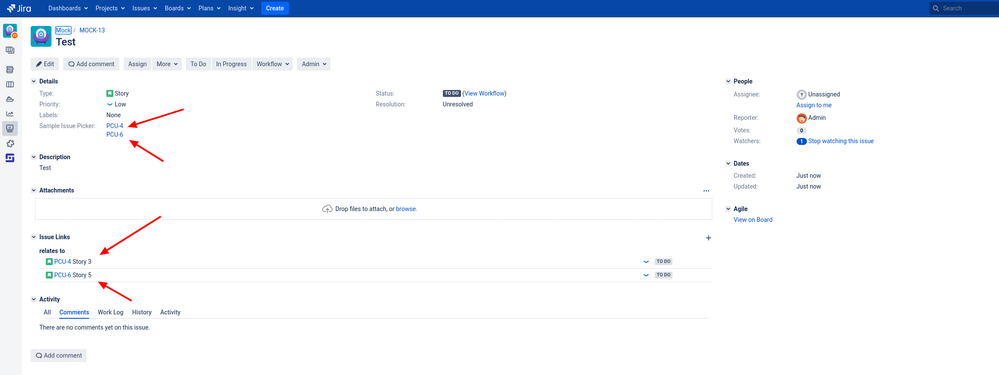Screen dimensions: 999x375
Task: Open the puzzle-piece Components icon in sidebar
Action: (x=10, y=143)
